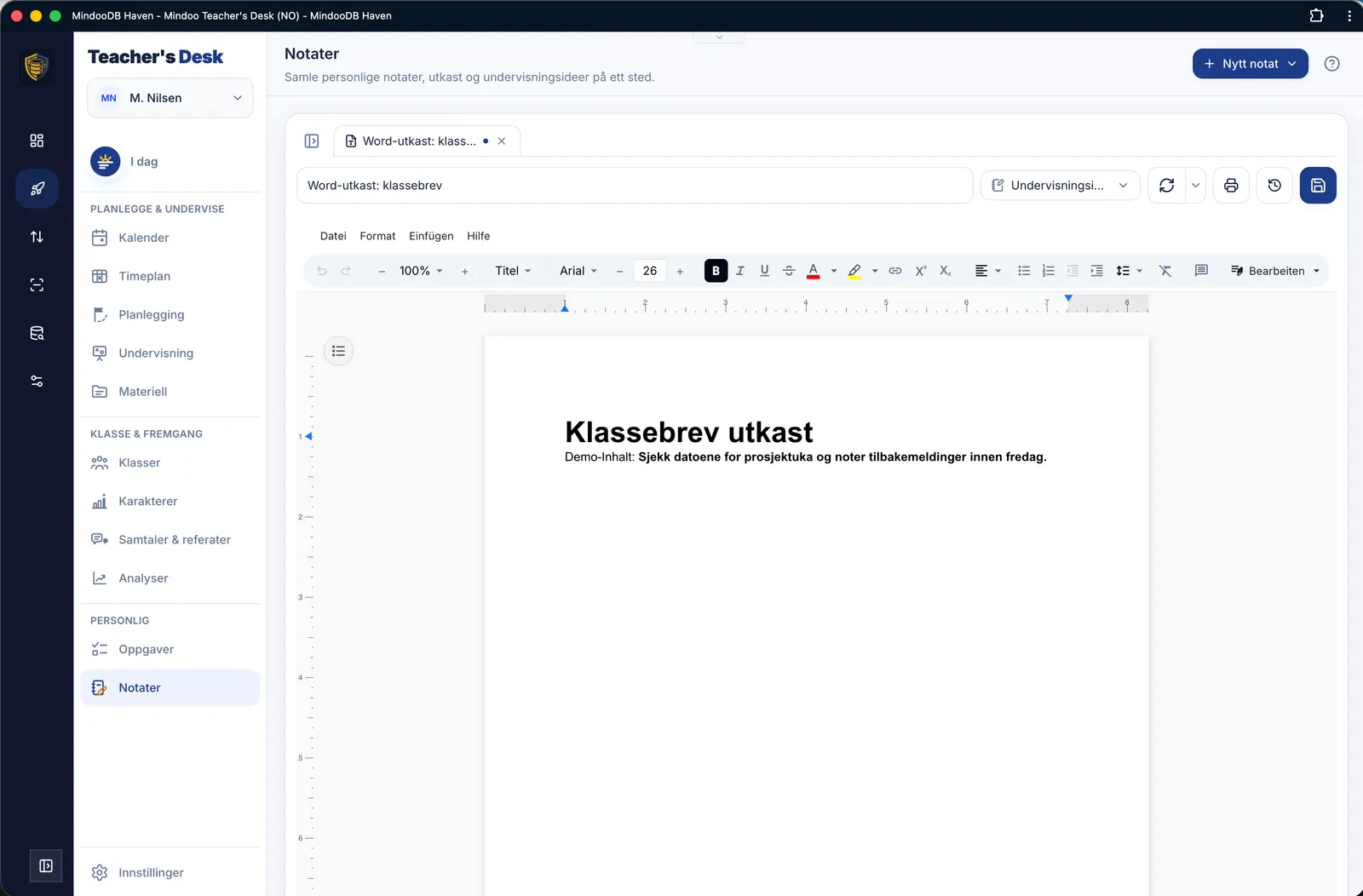The image size is (1363, 896).
Task: Insert a numbered list
Action: pyautogui.click(x=1049, y=271)
